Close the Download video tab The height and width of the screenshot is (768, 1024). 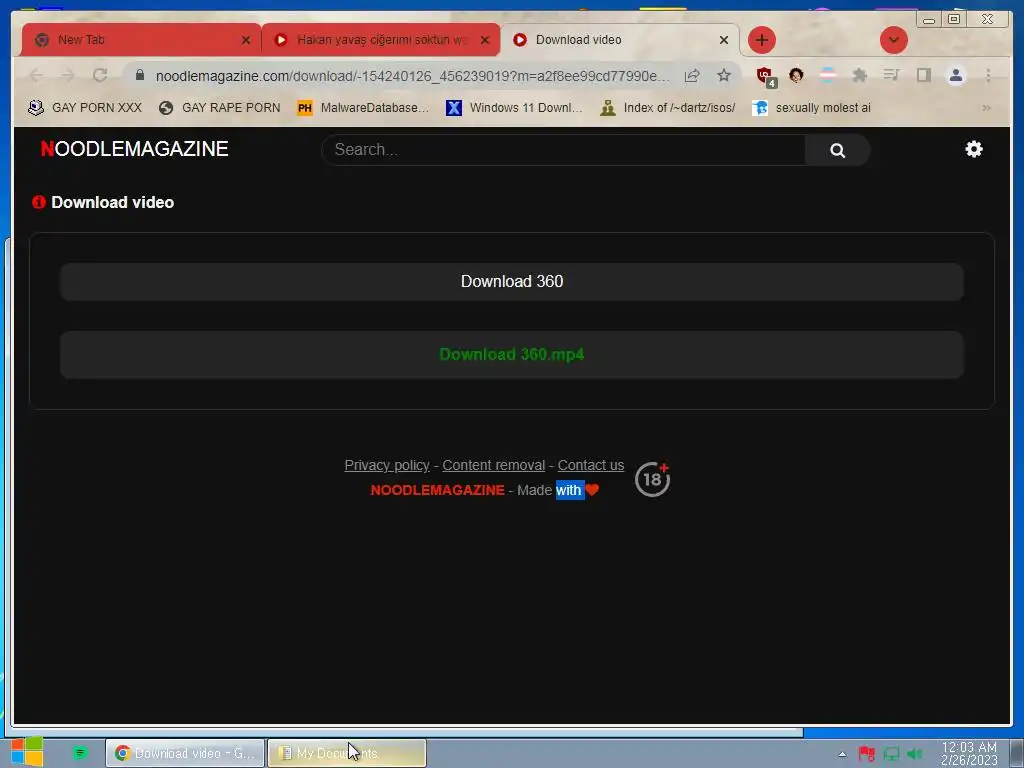point(724,40)
